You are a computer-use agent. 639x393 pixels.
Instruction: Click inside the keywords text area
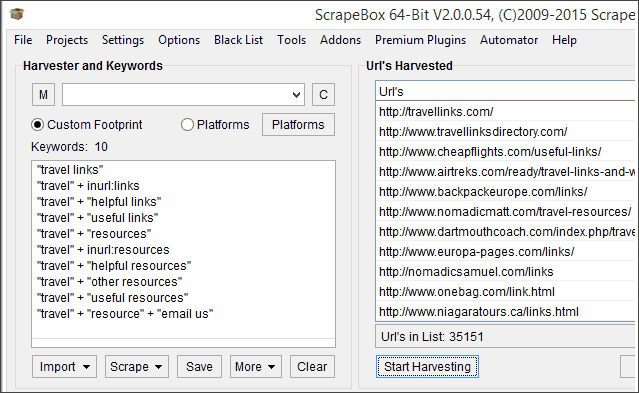[183, 254]
